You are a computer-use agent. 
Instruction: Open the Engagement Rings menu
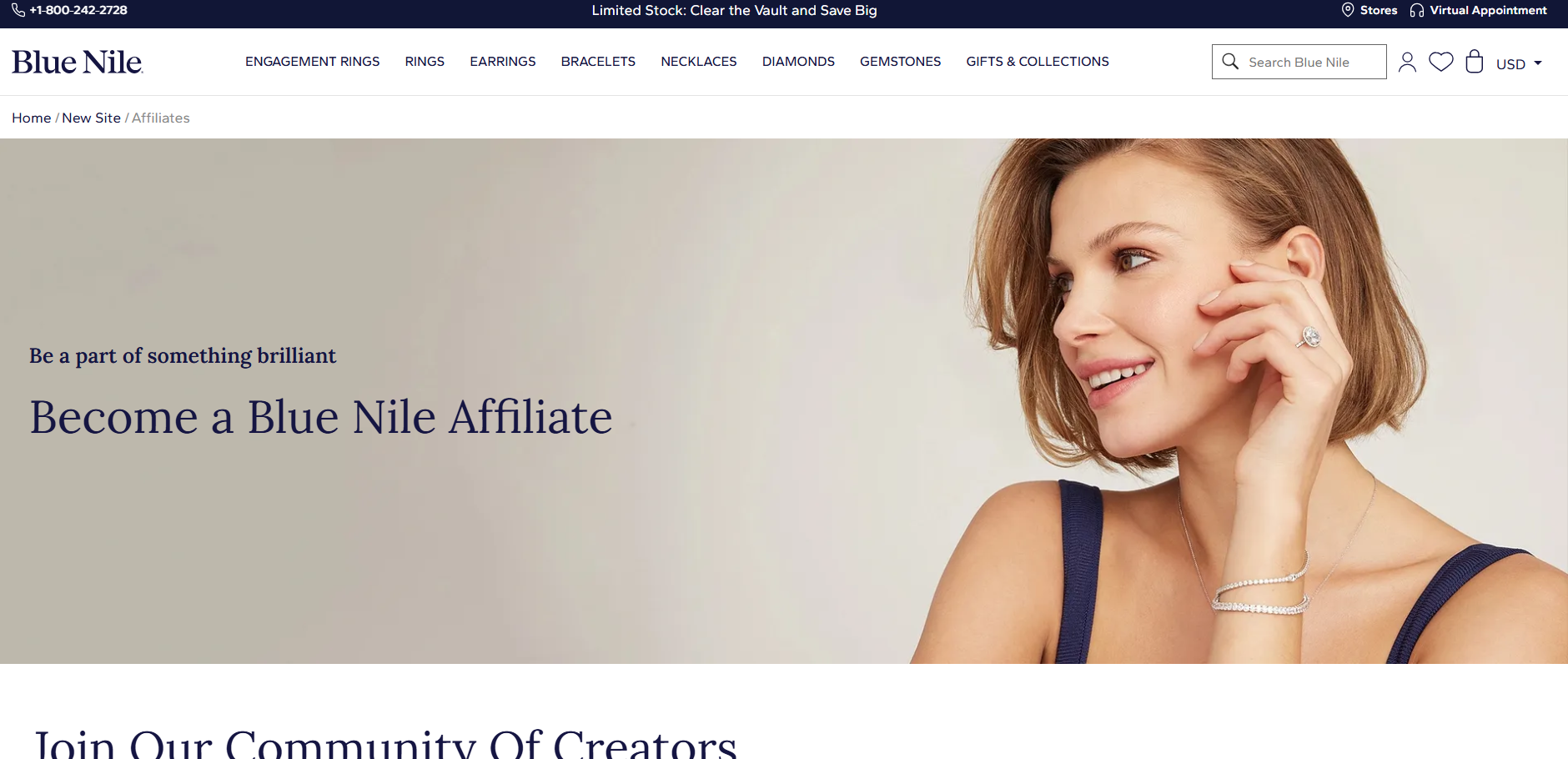312,62
